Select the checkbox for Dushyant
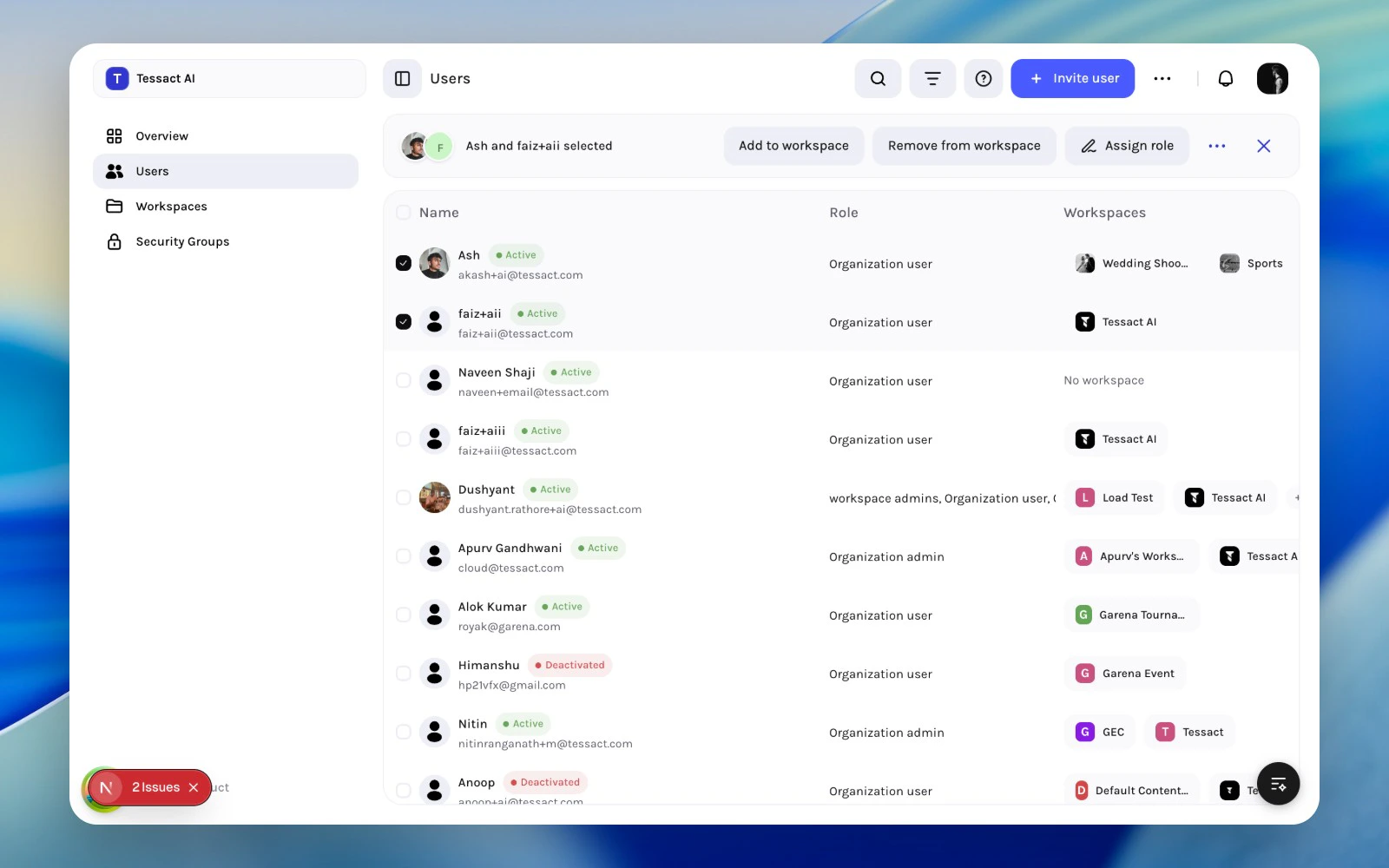Viewport: 1389px width, 868px height. pyautogui.click(x=404, y=497)
